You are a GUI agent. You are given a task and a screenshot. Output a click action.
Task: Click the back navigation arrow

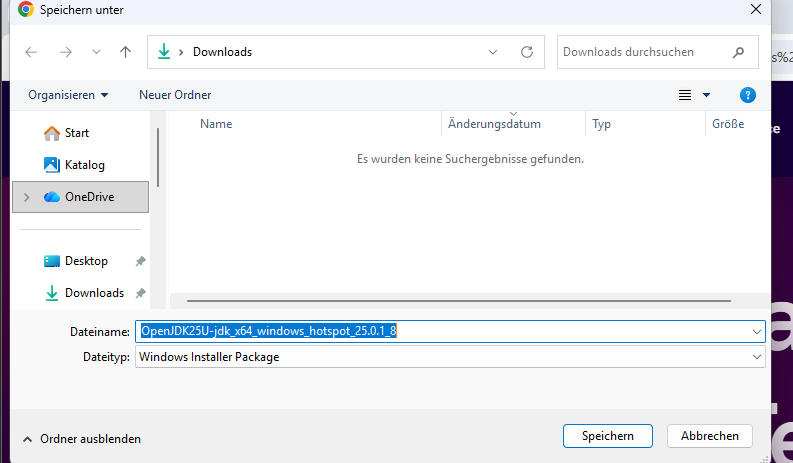click(31, 52)
